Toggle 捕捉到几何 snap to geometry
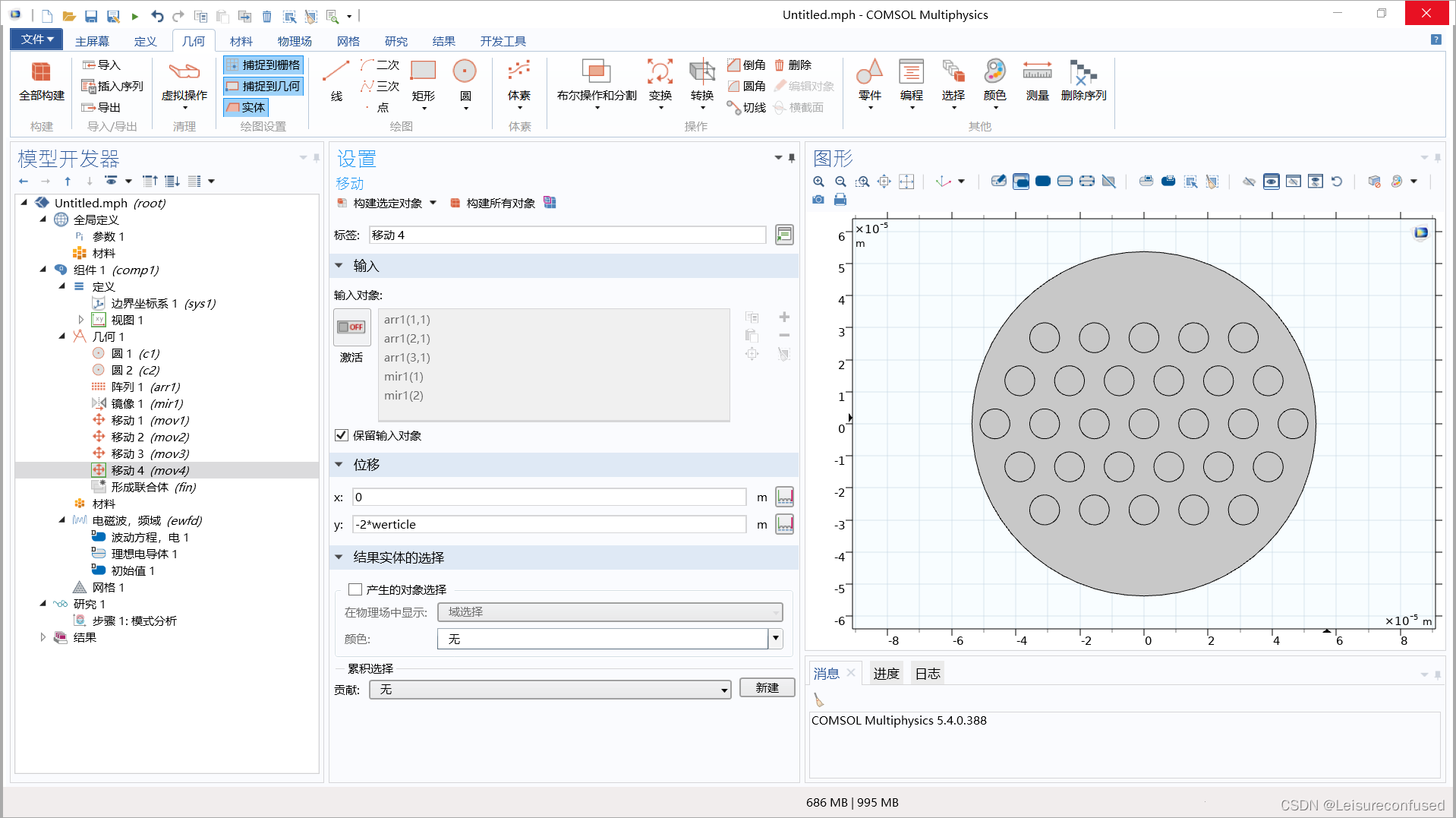The width and height of the screenshot is (1456, 818). point(263,87)
